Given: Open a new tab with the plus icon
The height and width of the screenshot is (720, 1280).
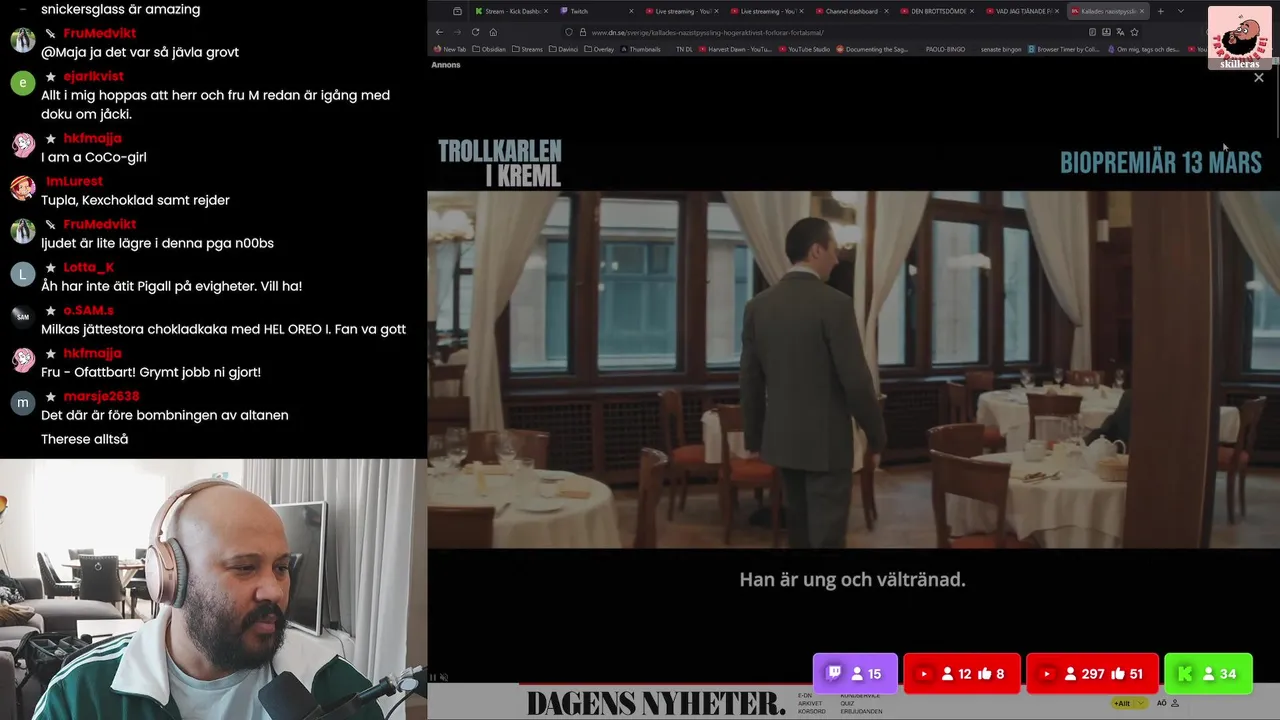Looking at the screenshot, I should click(1160, 11).
